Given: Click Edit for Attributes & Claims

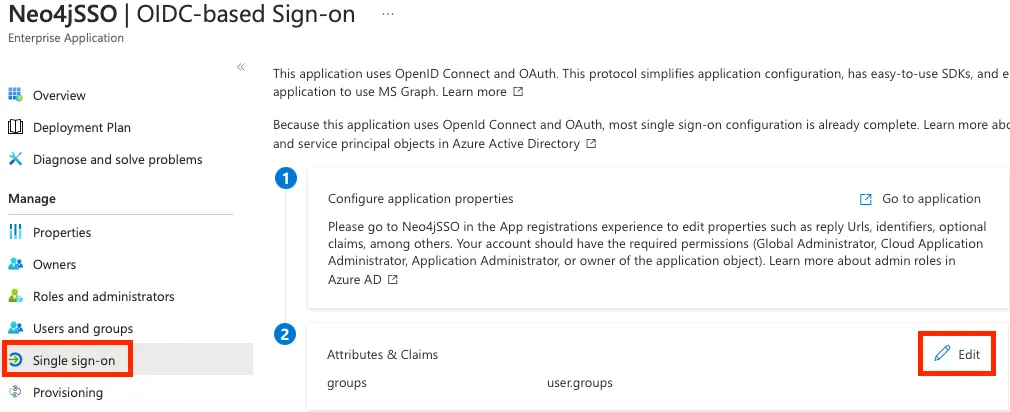Looking at the screenshot, I should point(957,354).
